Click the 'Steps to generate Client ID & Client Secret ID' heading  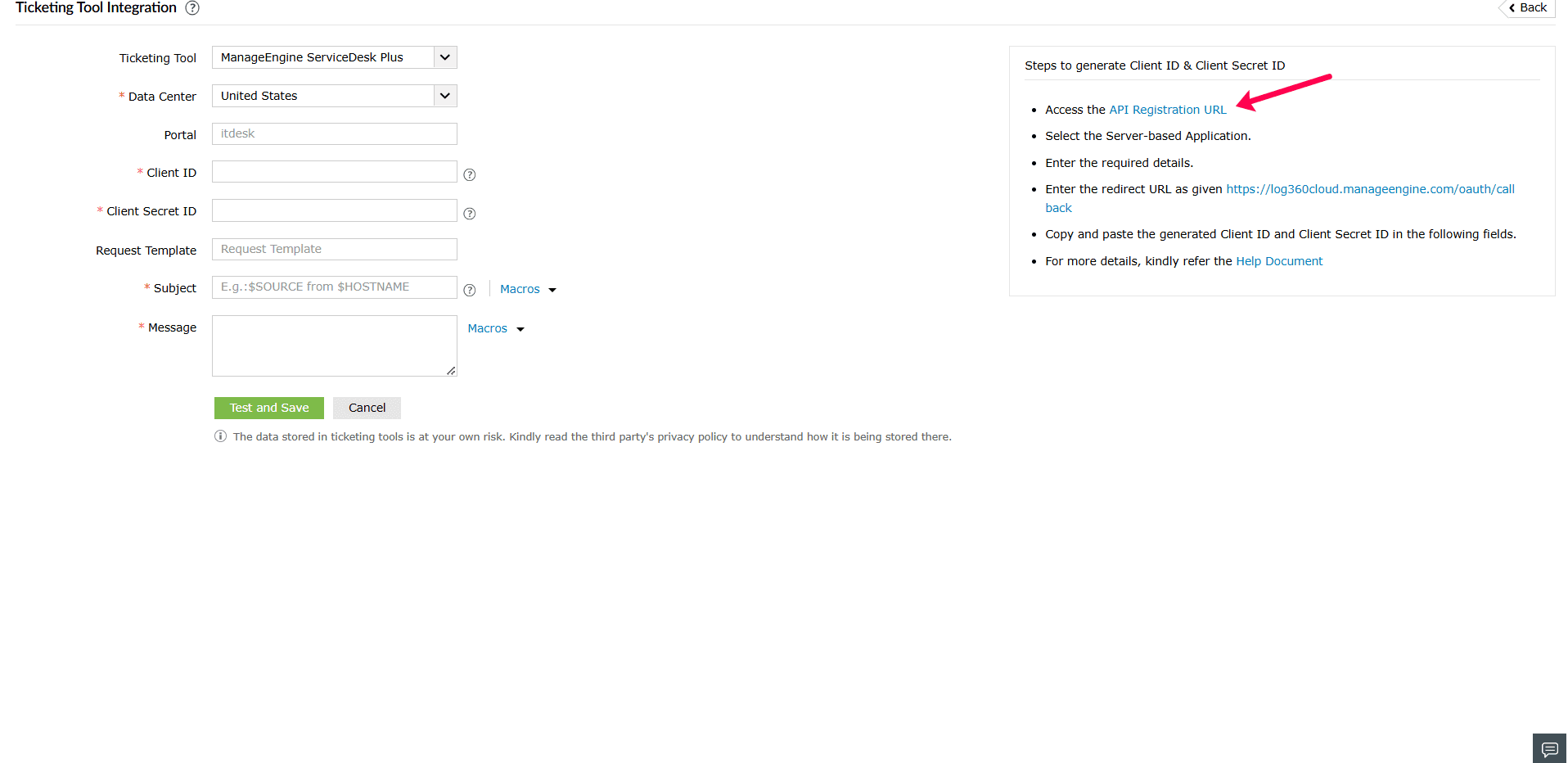[x=1155, y=65]
